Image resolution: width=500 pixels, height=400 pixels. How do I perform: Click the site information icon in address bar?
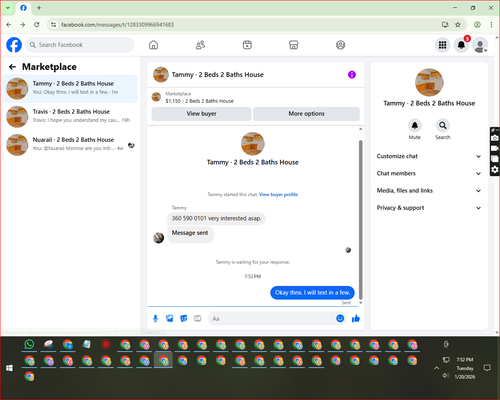[x=53, y=25]
